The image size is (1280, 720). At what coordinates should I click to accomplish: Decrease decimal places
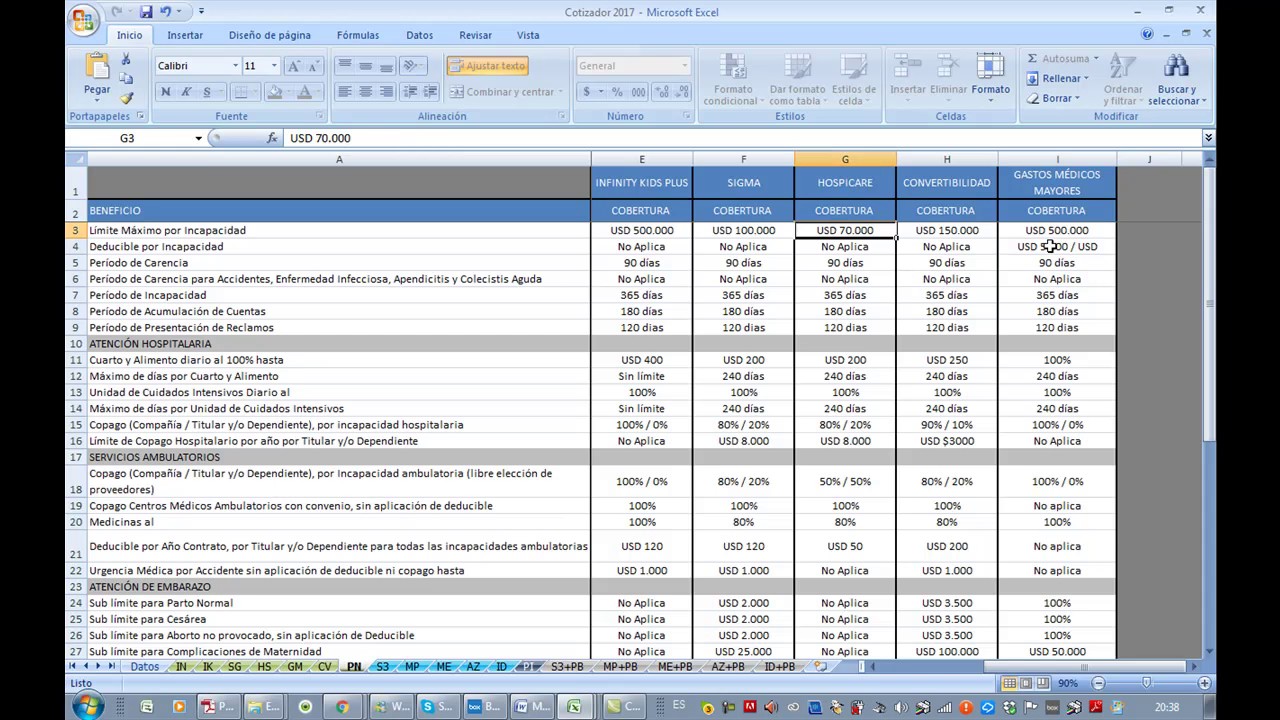(681, 92)
